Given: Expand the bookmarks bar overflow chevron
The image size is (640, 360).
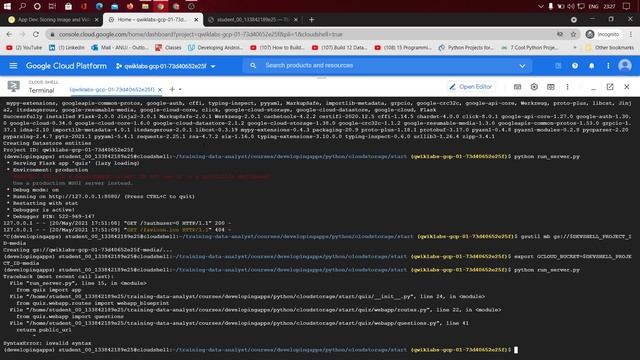Looking at the screenshot, I should point(575,48).
